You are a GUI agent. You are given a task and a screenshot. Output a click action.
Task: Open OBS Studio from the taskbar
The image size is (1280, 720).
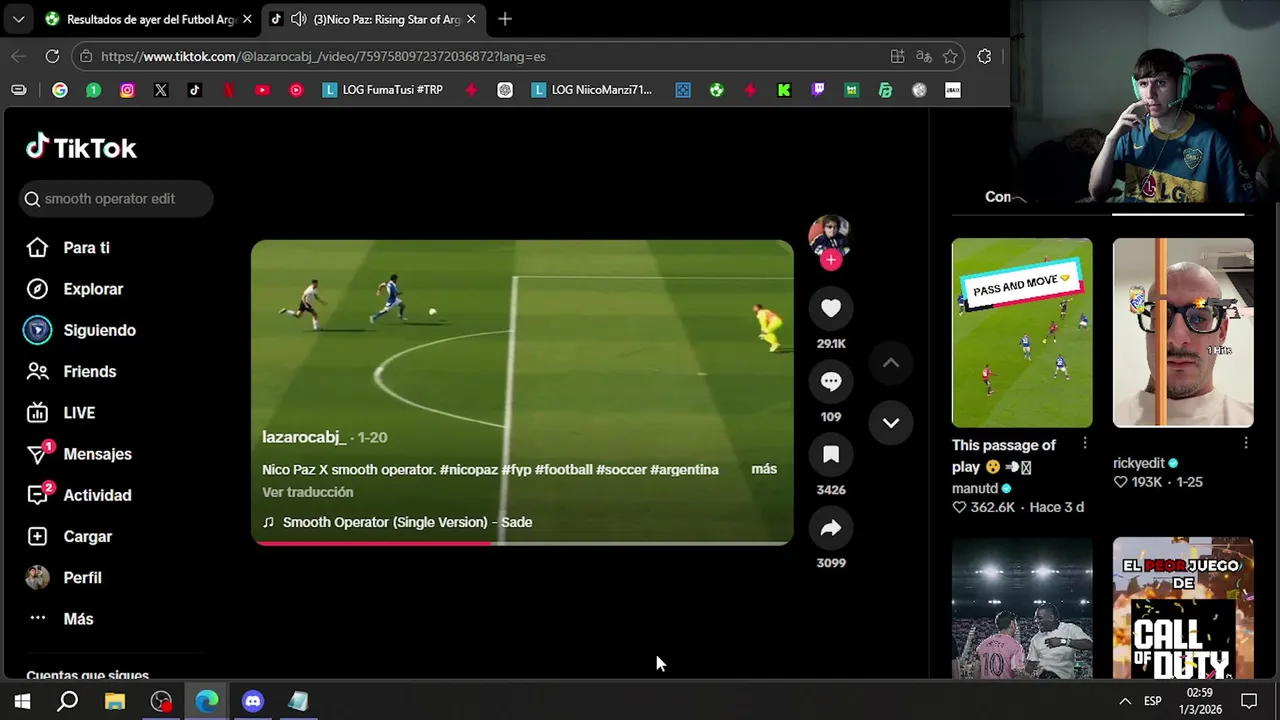(161, 701)
